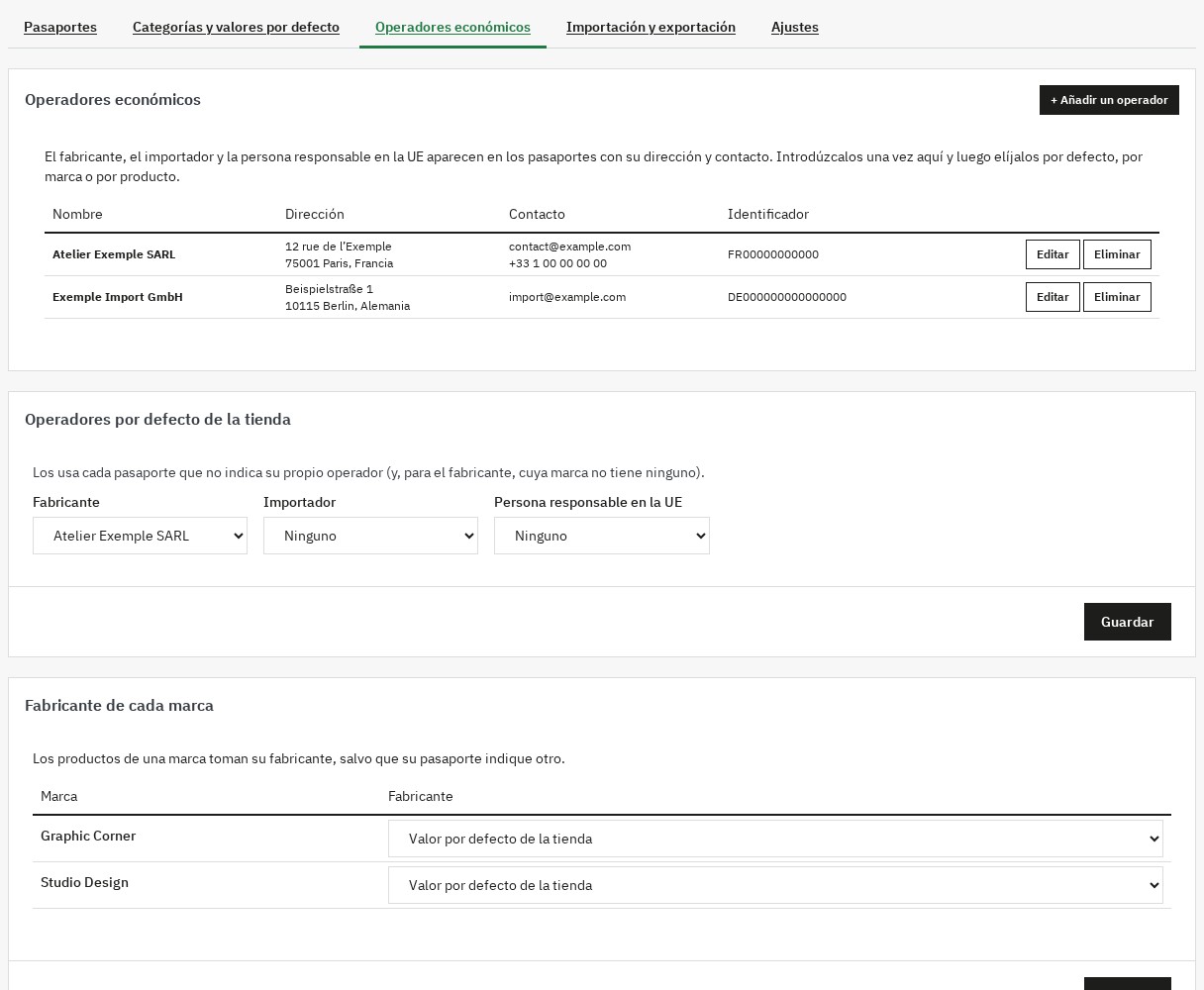Click the import@example.com contact cell
1204x990 pixels.
(x=567, y=297)
